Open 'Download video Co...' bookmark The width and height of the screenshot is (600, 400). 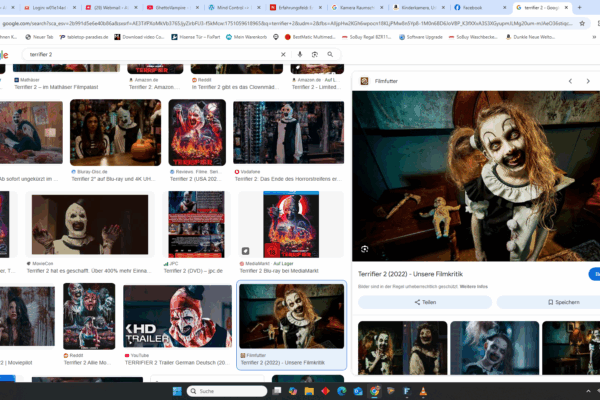139,37
